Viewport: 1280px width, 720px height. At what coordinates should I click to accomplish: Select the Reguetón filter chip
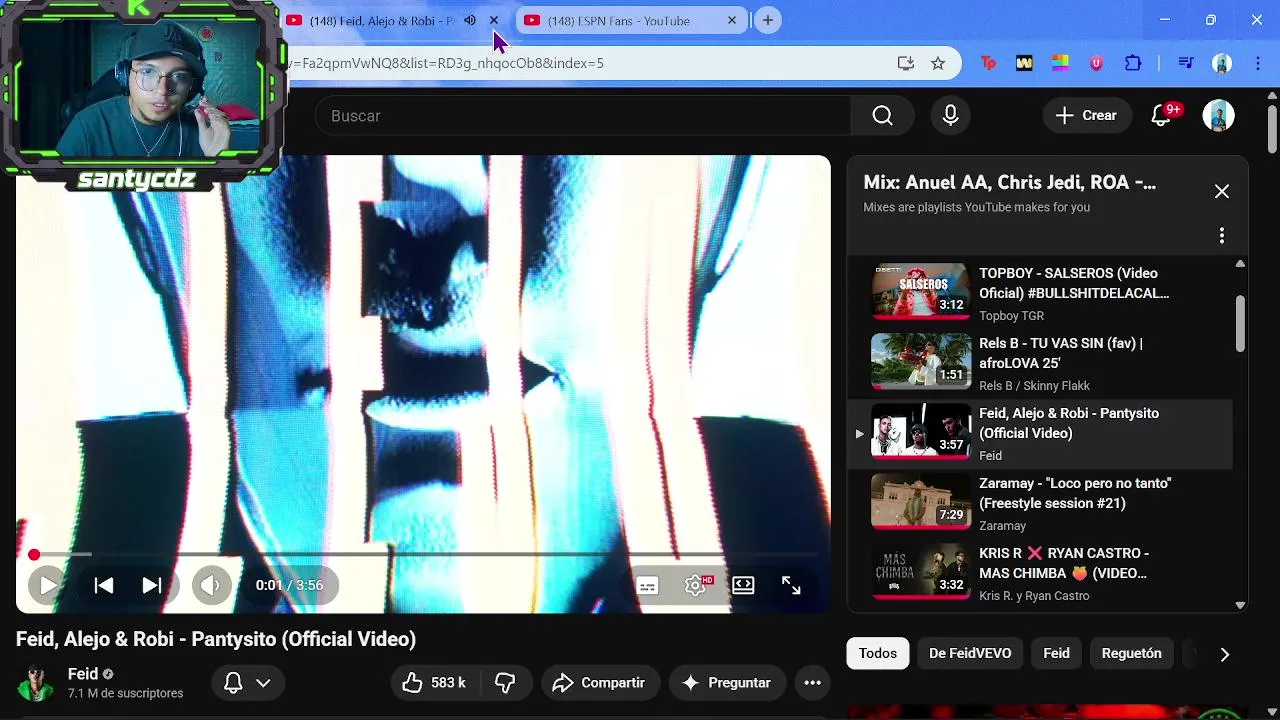pos(1132,653)
